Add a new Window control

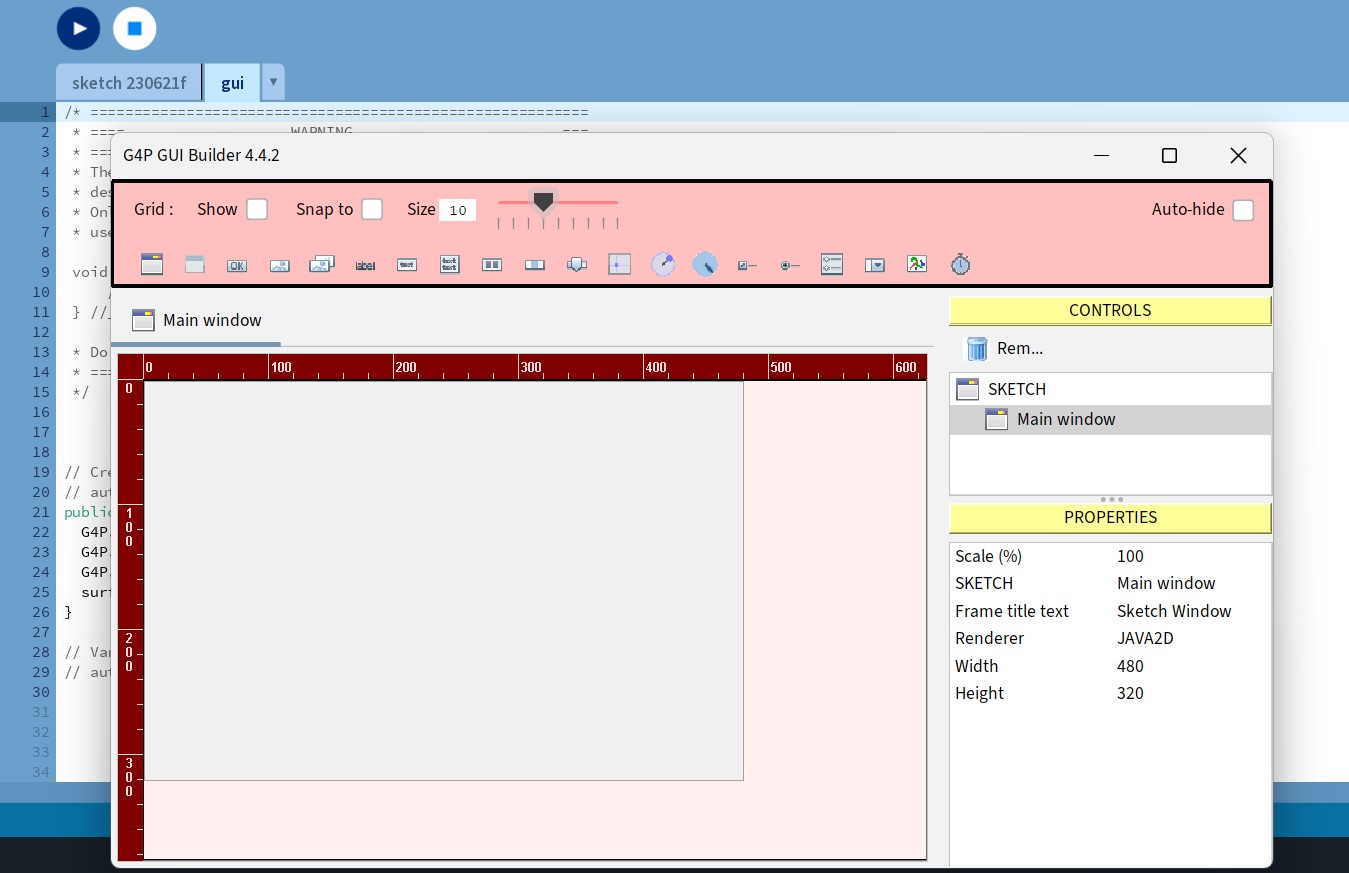pyautogui.click(x=152, y=264)
